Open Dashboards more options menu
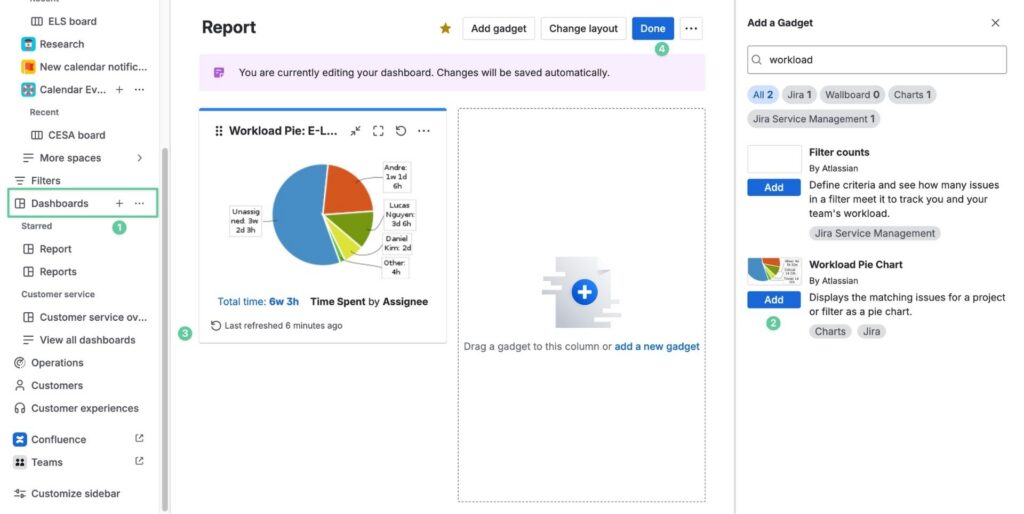The width and height of the screenshot is (1024, 514). (x=139, y=203)
